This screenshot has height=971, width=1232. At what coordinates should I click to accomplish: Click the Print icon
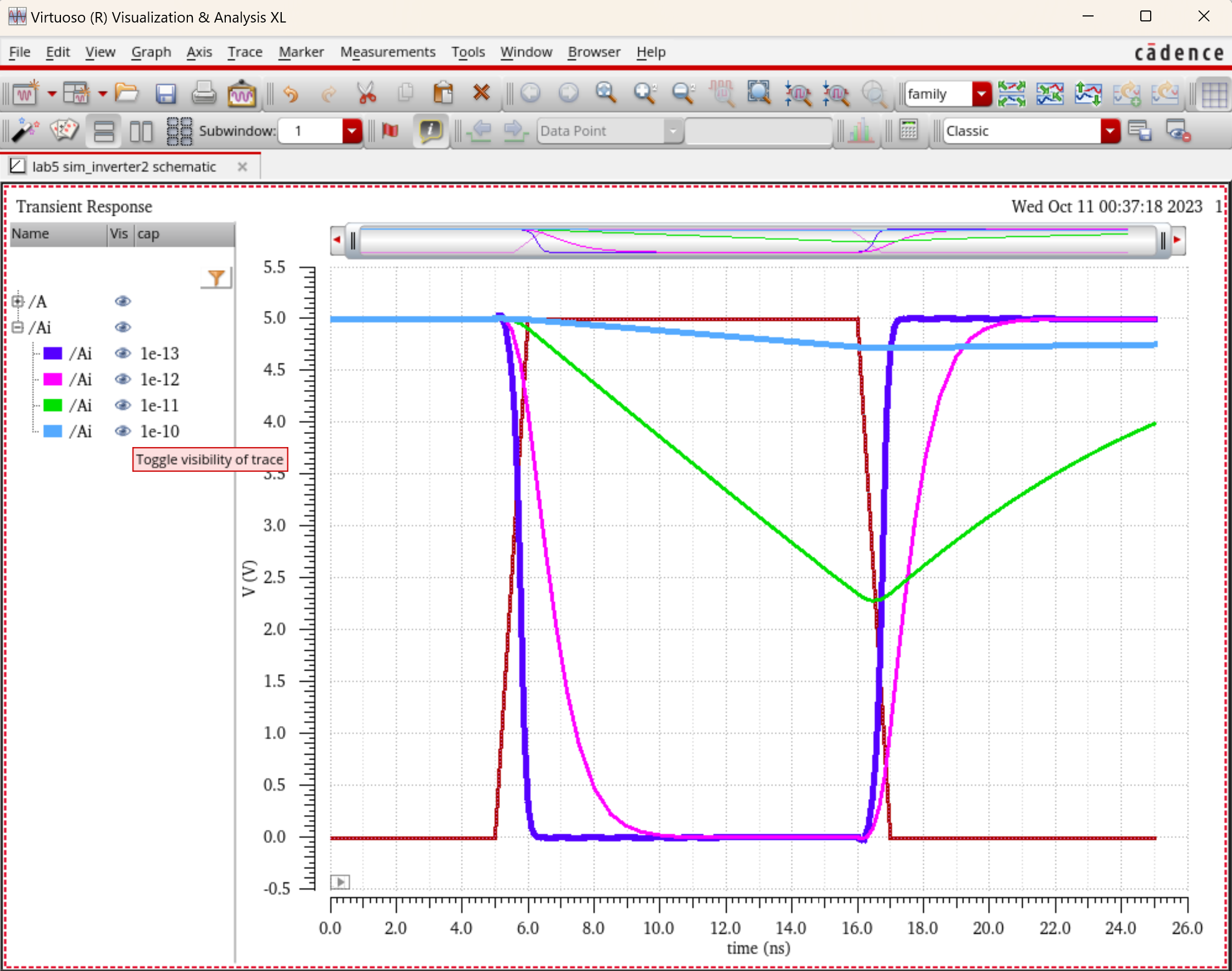pos(203,93)
